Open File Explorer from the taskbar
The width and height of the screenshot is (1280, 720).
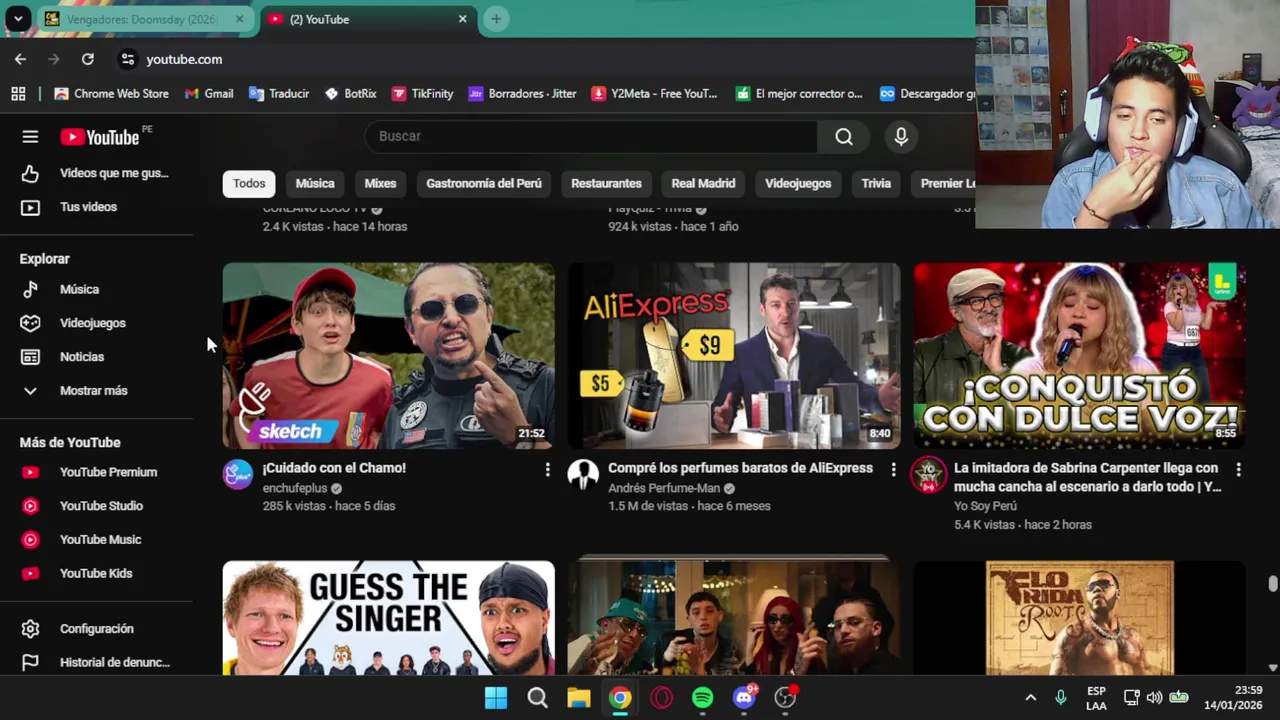578,698
